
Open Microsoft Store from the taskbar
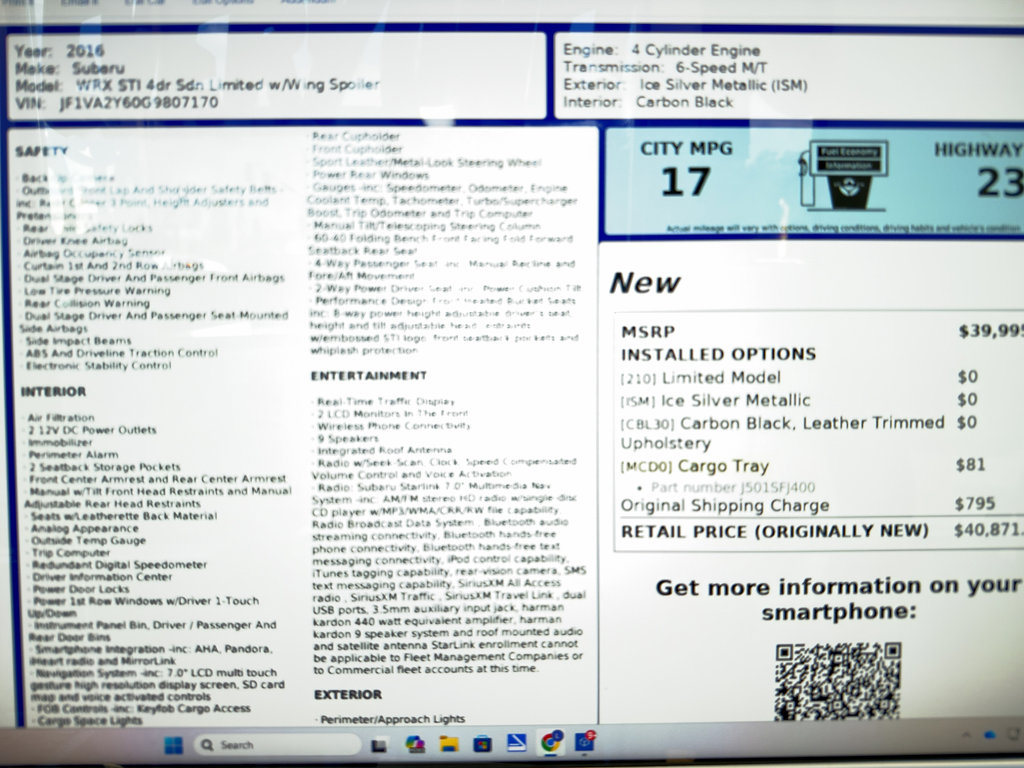click(483, 744)
